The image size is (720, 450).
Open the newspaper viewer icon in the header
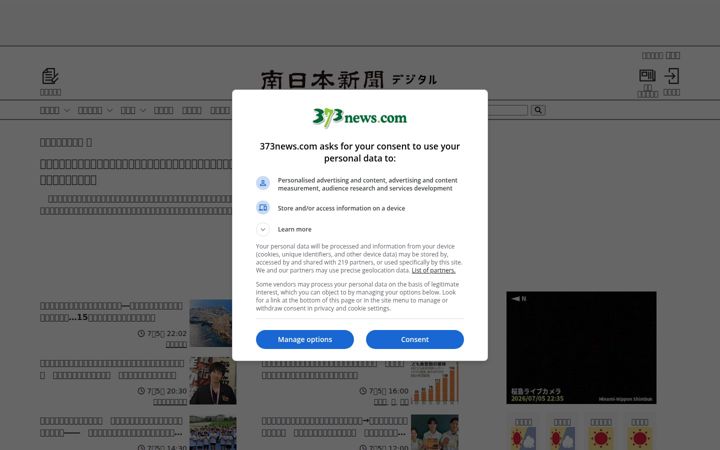(x=647, y=75)
